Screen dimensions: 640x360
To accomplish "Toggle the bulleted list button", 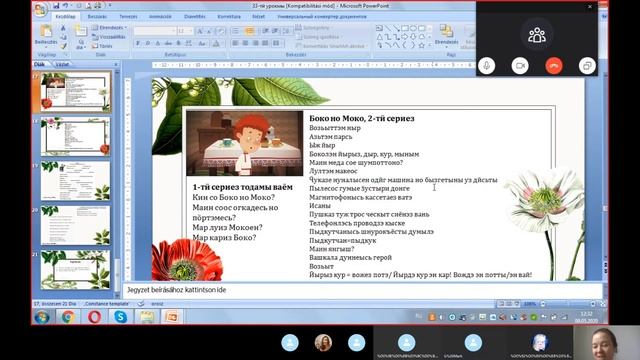I will (236, 31).
